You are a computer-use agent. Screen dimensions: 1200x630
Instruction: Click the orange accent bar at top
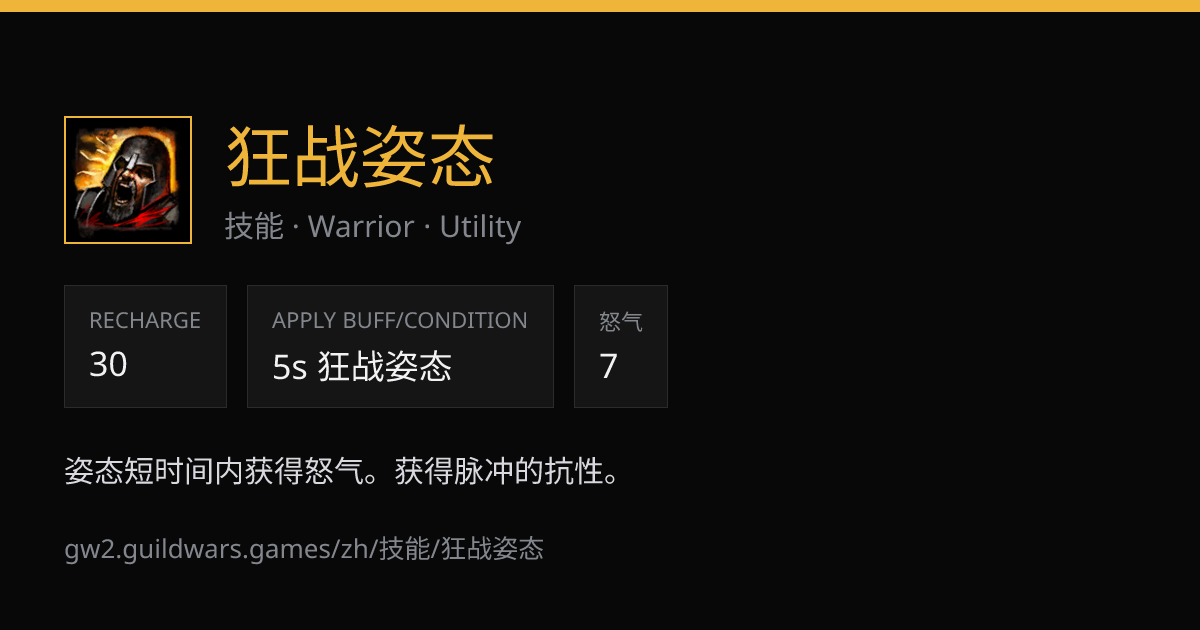tap(600, 6)
